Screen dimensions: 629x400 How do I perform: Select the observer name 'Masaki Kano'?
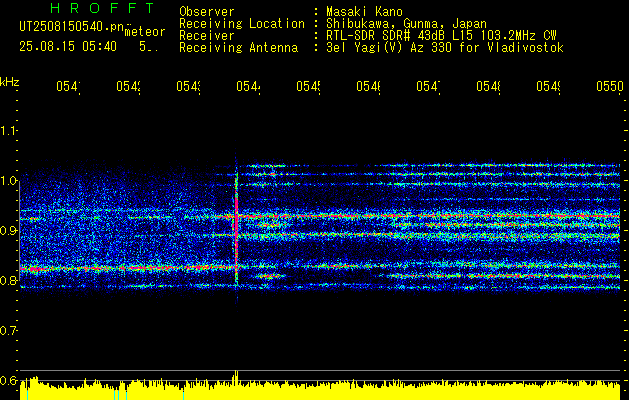364,12
